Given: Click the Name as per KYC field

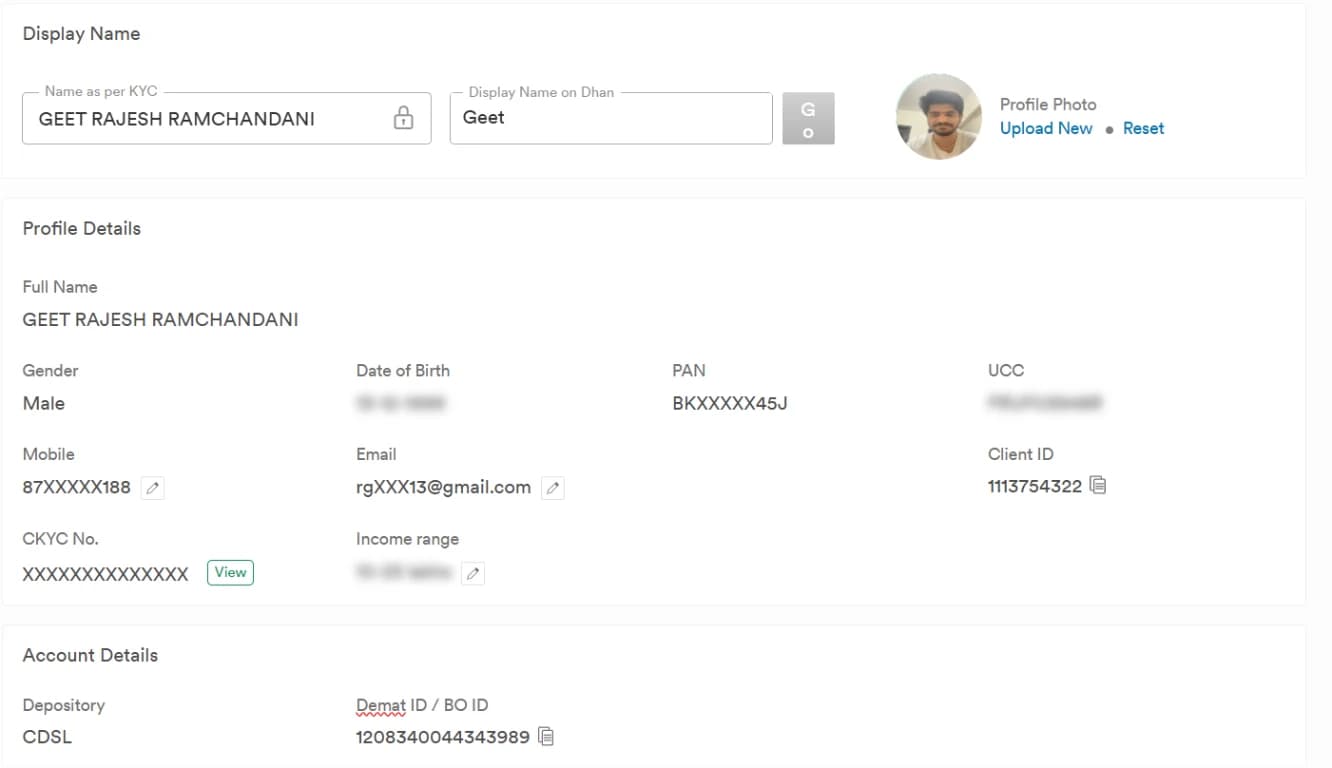Looking at the screenshot, I should pos(227,118).
